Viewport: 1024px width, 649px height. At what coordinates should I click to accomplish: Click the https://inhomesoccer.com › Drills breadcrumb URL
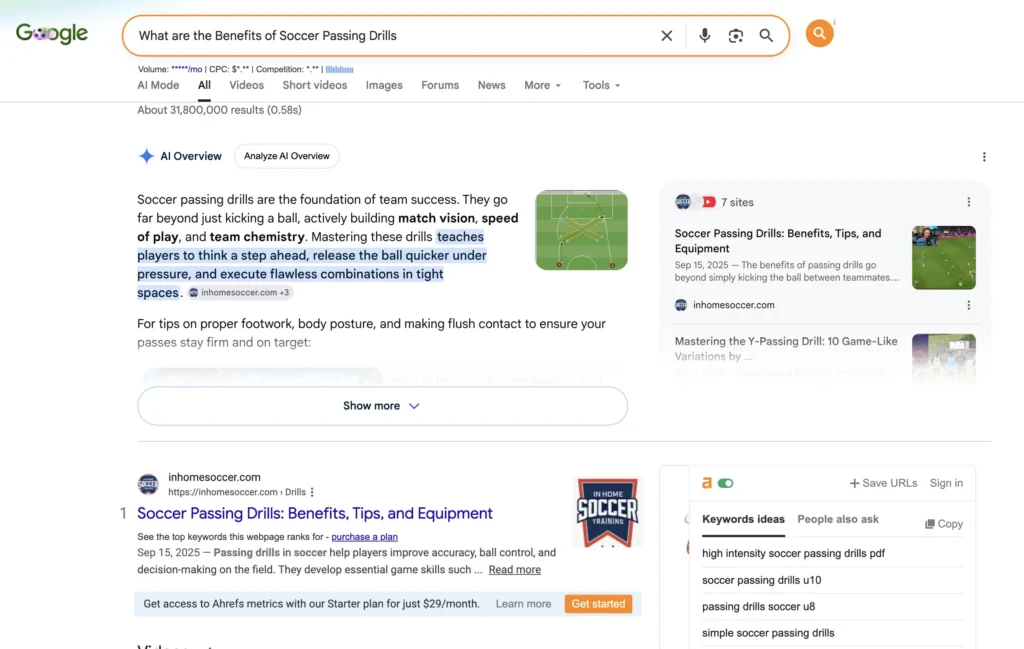[x=236, y=492]
